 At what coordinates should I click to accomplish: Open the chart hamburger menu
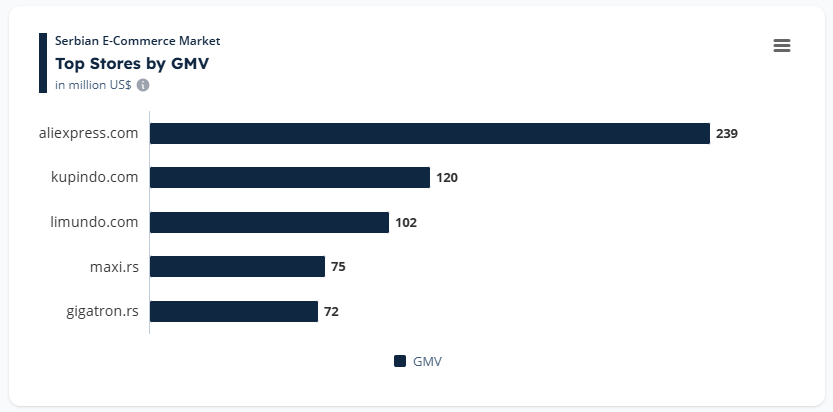click(782, 46)
